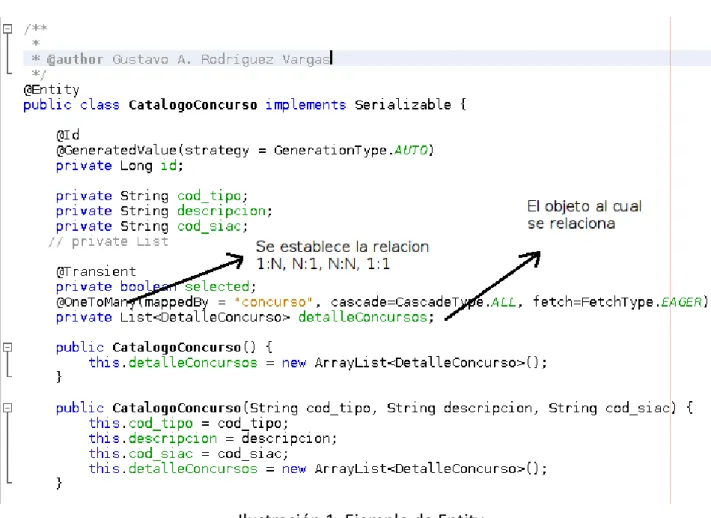Image resolution: width=711 pixels, height=518 pixels.
Task: Click the "El objeto al cual se relaciona" note
Action: [x=584, y=215]
